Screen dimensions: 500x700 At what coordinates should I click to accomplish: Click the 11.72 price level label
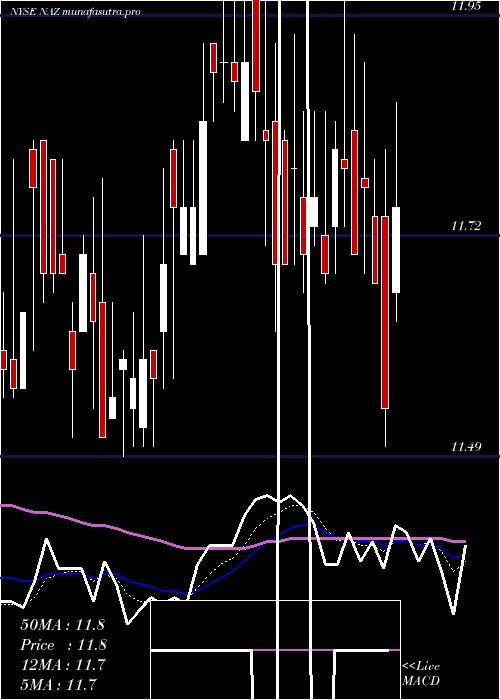(x=466, y=226)
